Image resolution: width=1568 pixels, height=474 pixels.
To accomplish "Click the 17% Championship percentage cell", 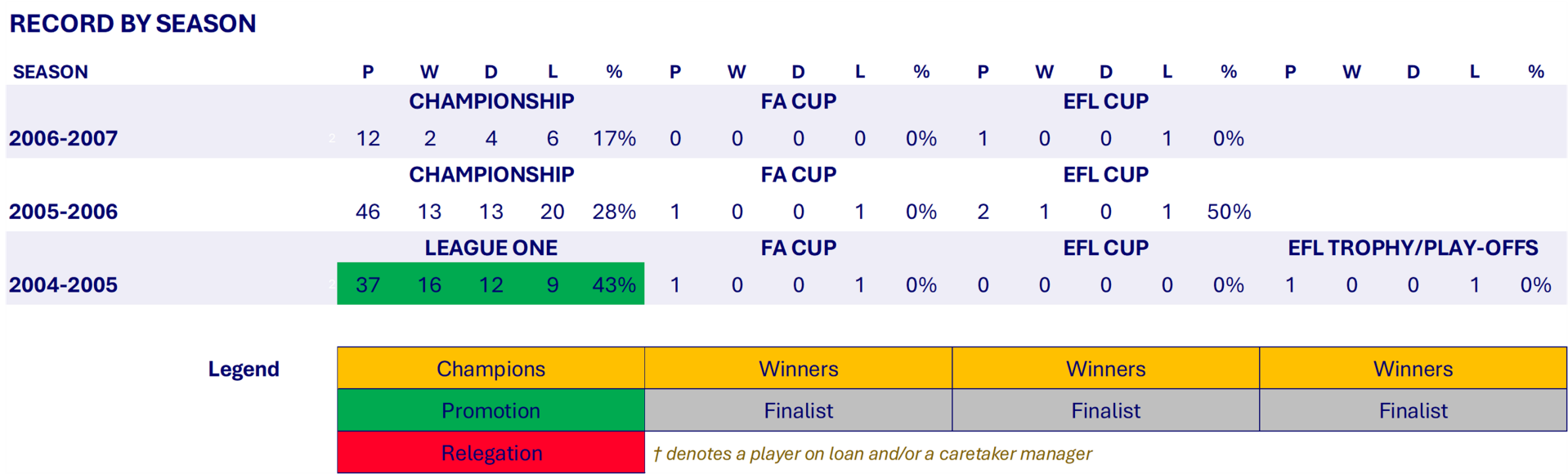I will tap(614, 138).
